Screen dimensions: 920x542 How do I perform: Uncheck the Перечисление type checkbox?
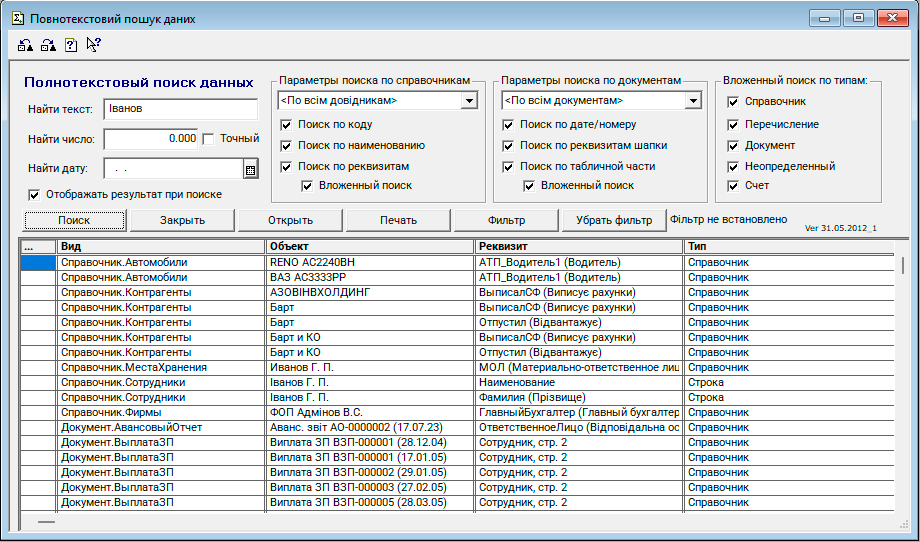point(733,124)
